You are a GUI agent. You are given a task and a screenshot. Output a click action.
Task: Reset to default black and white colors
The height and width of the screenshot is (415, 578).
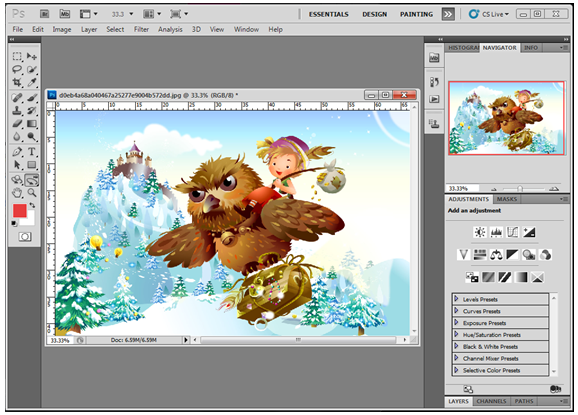14,223
